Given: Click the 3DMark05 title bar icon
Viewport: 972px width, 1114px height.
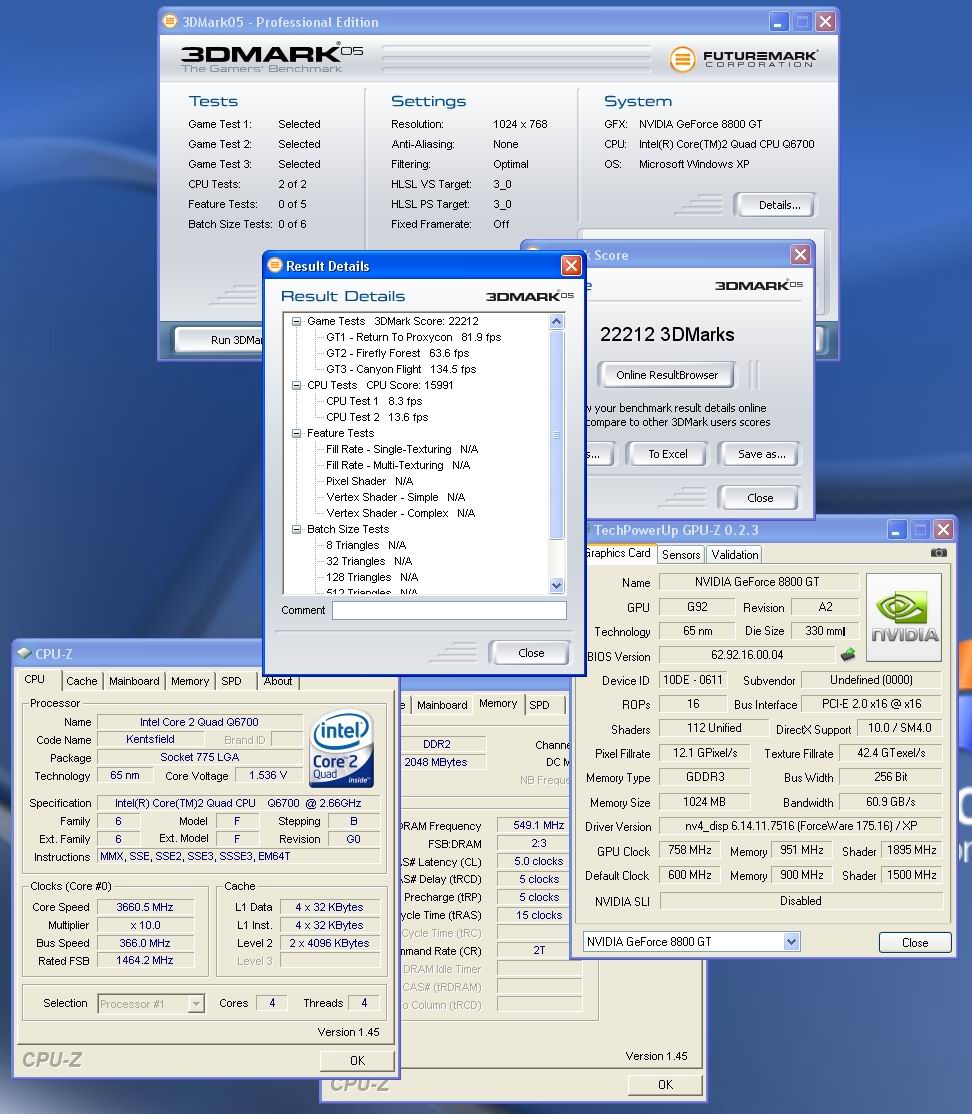Looking at the screenshot, I should pyautogui.click(x=170, y=21).
